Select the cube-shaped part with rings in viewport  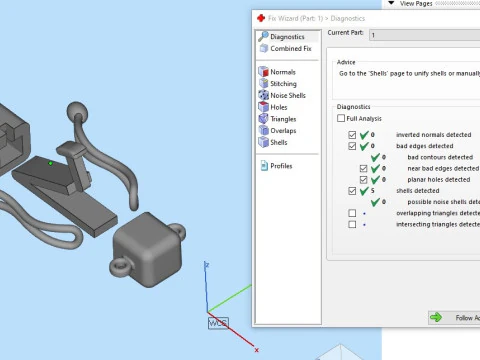click(x=148, y=250)
